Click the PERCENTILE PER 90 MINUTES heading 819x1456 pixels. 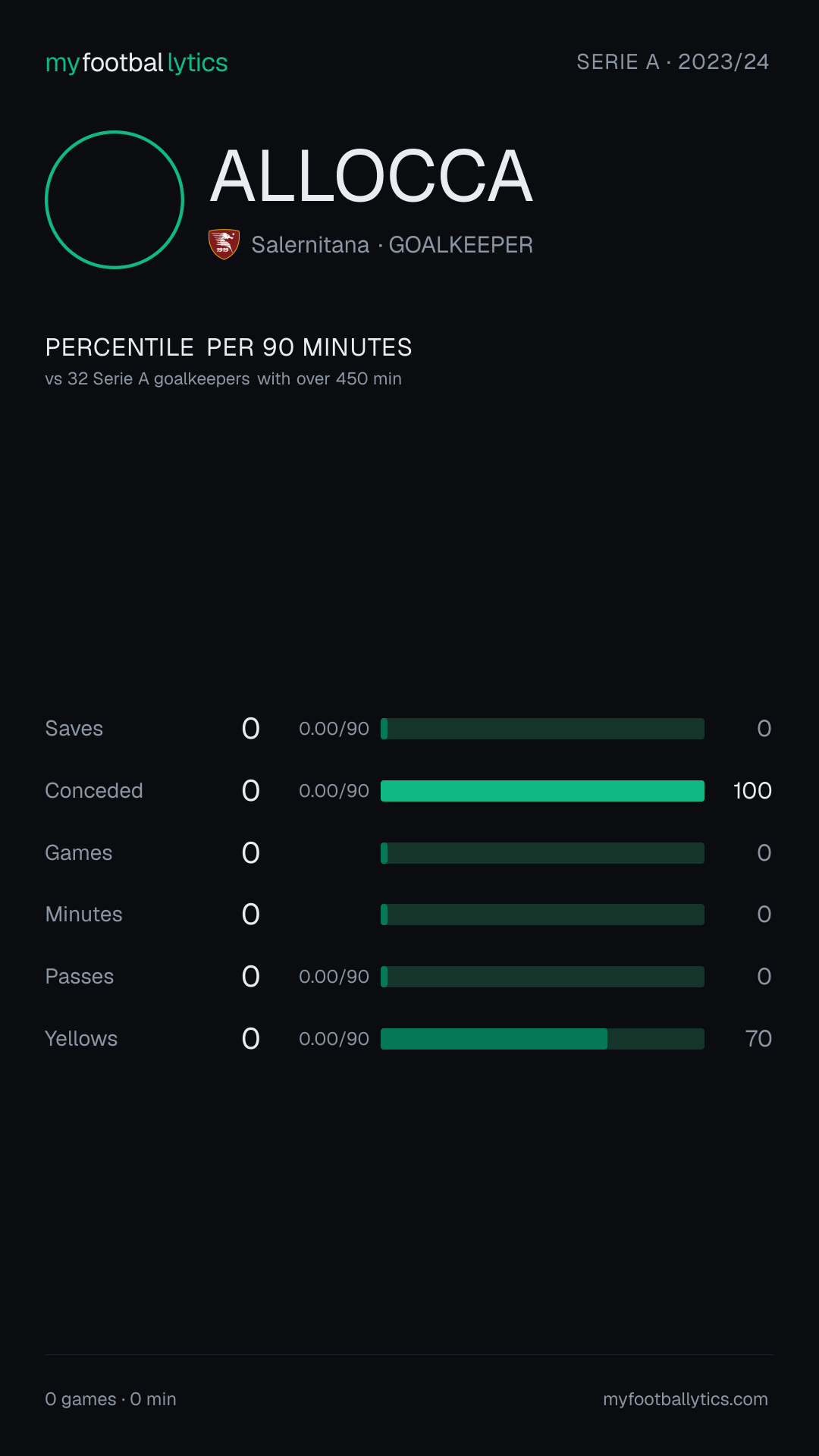228,347
